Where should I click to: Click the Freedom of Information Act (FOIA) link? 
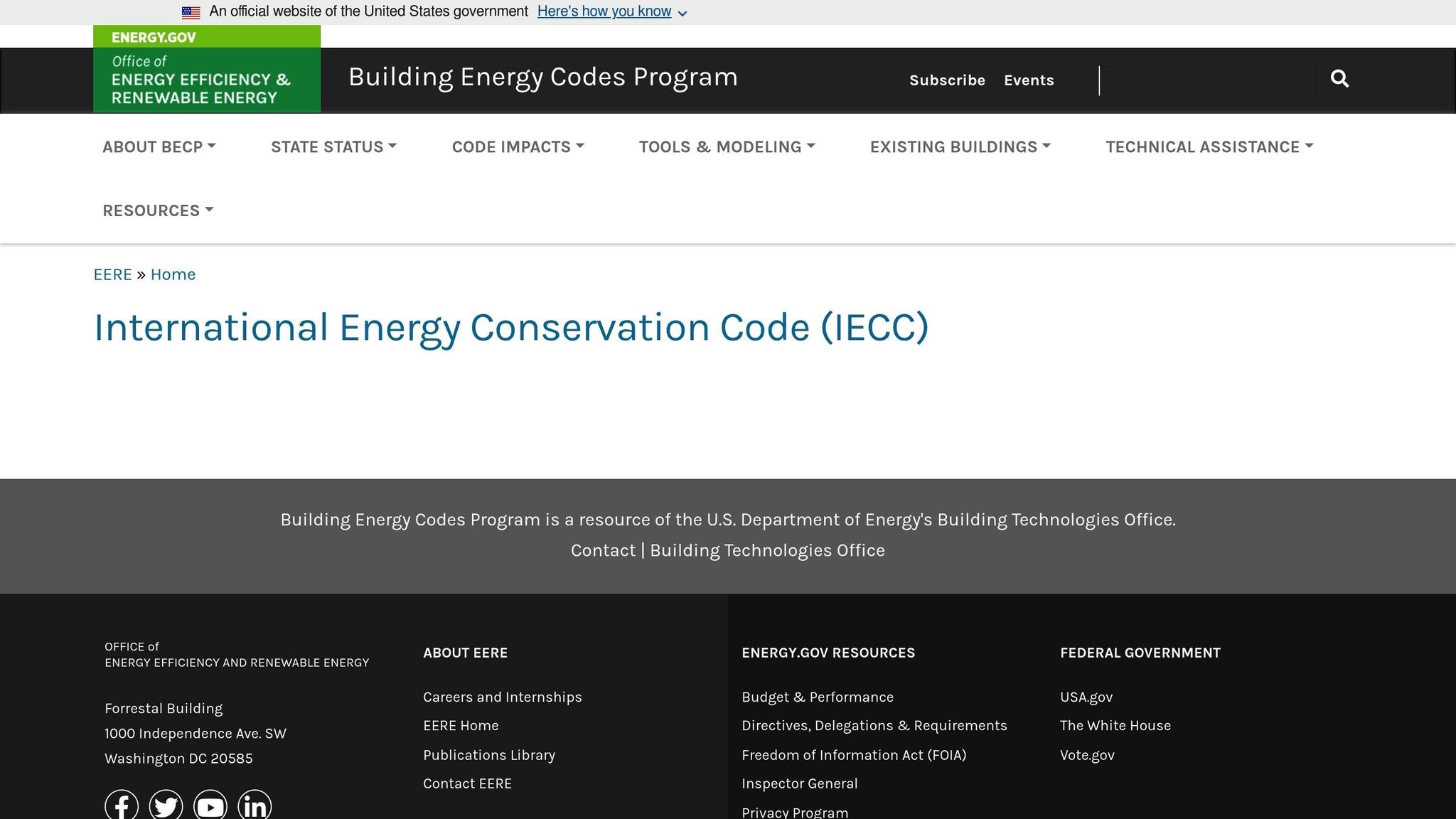point(854,754)
